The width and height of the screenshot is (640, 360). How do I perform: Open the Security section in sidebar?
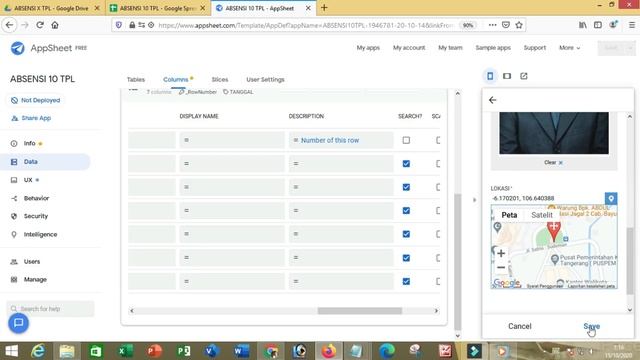(35, 216)
